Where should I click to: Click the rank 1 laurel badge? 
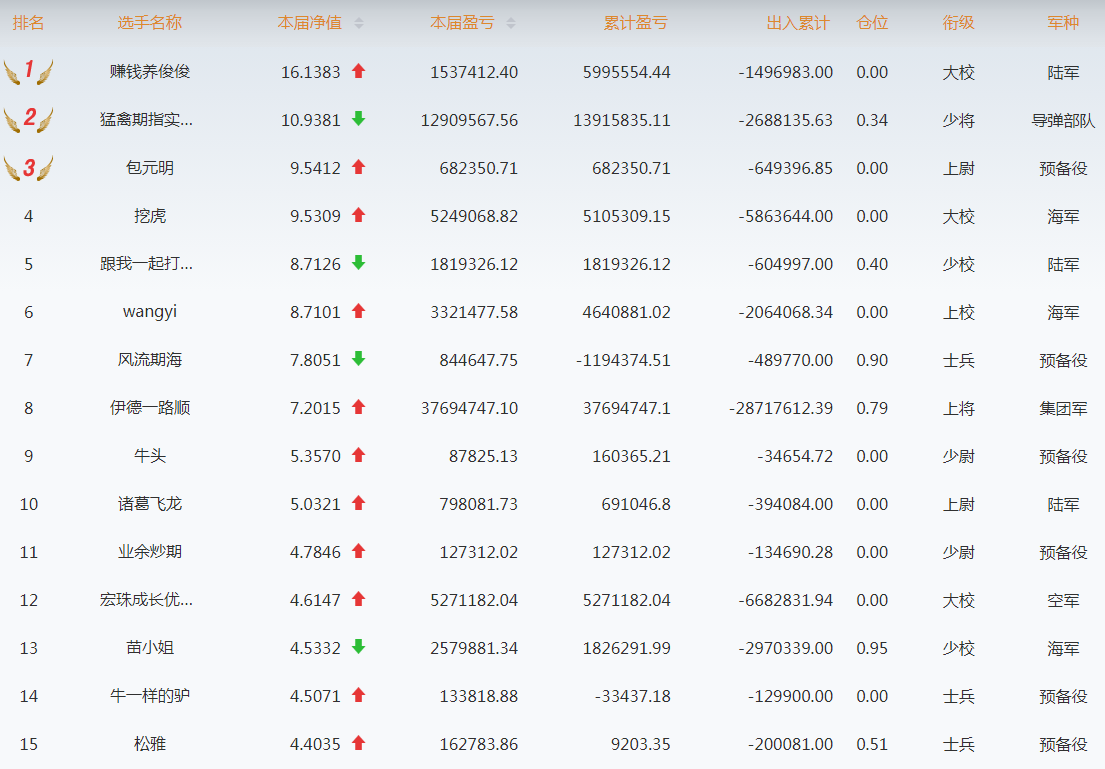[x=28, y=71]
